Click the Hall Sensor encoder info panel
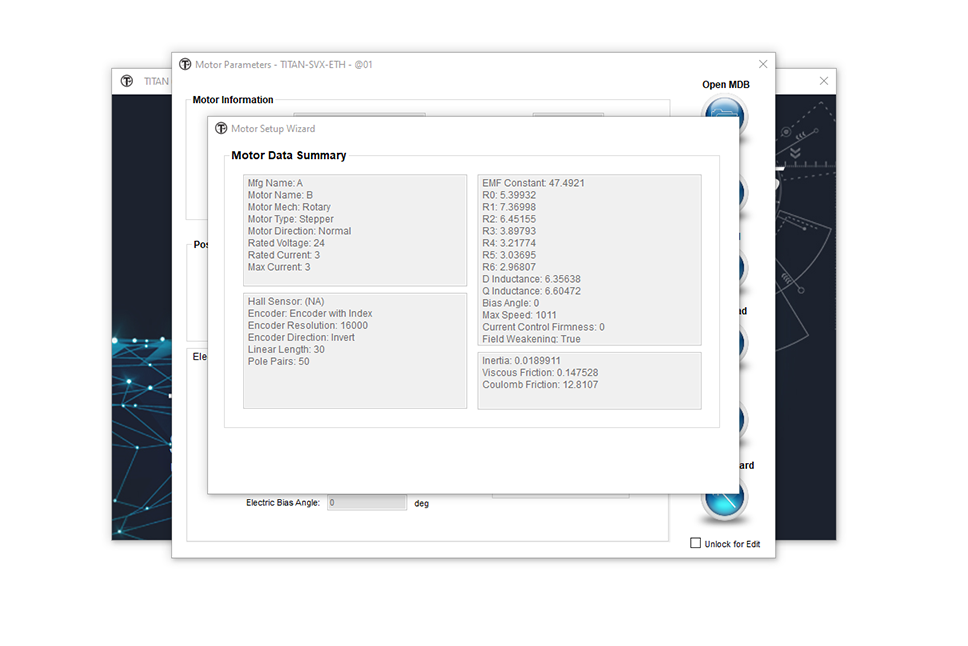The image size is (968, 646). tap(355, 350)
